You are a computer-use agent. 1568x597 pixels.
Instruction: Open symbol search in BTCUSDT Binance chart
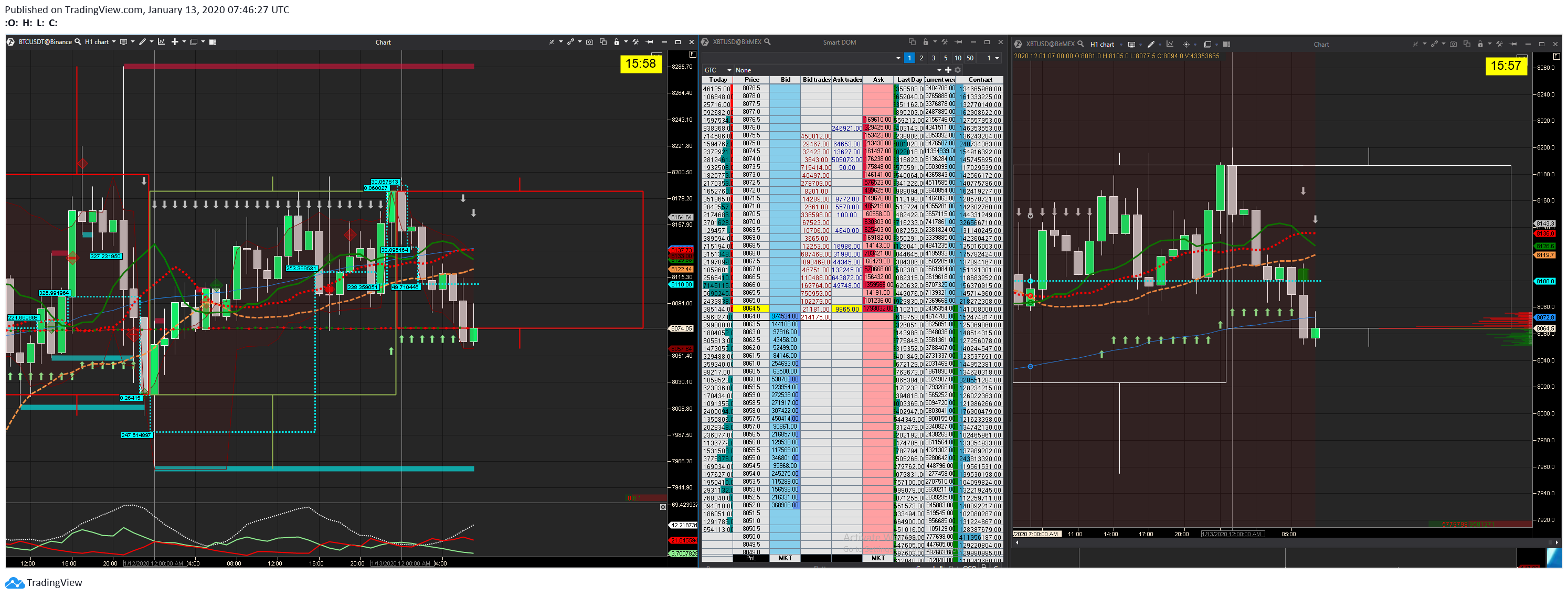(78, 42)
